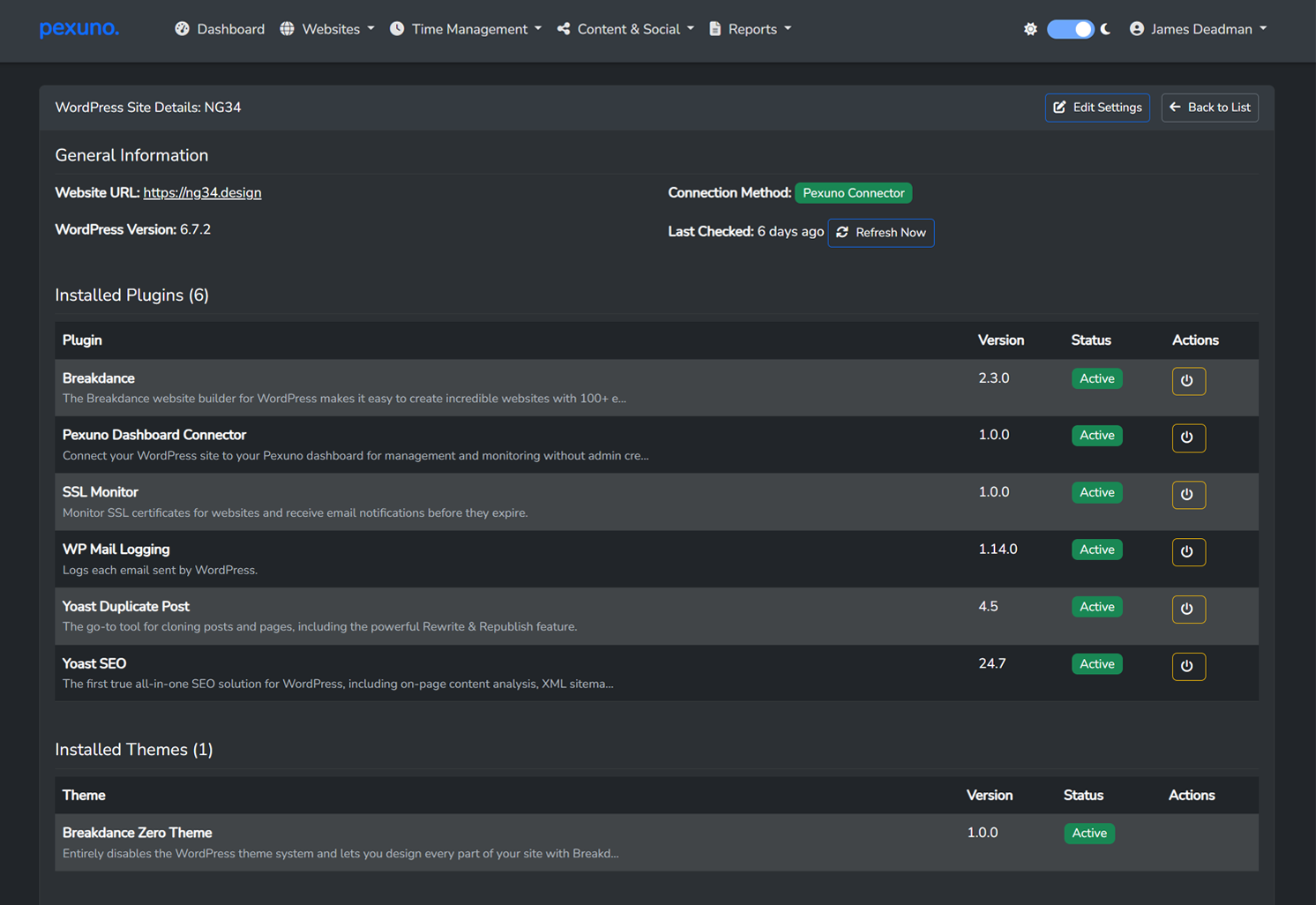Click the Installed Themes (1) heading
This screenshot has width=1316, height=905.
click(134, 750)
